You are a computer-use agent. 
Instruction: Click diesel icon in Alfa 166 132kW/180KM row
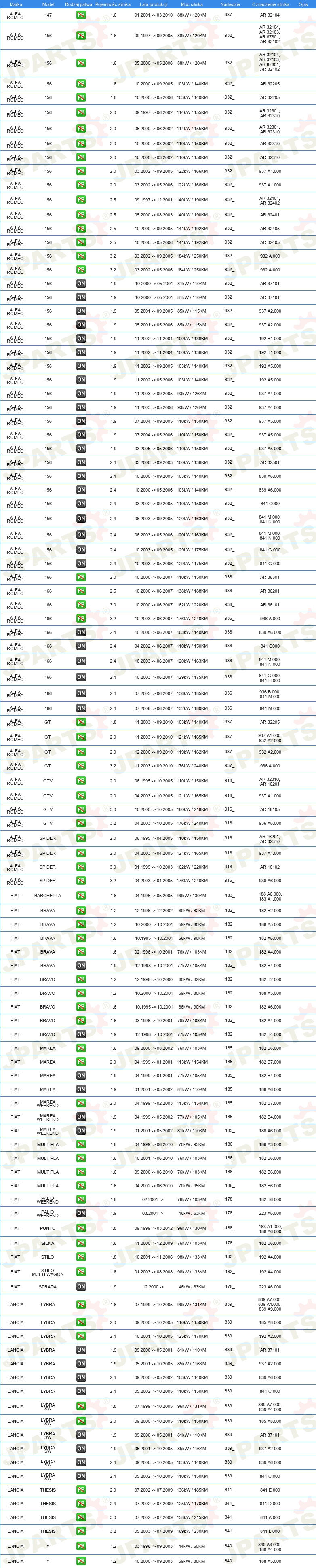81,708
